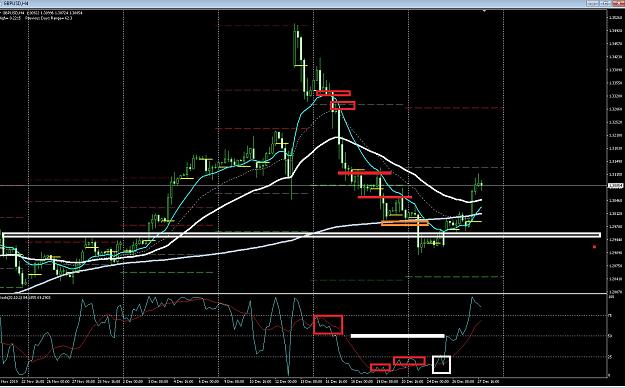The image size is (625, 388).
Task: Select the small red square marker near price axis
Action: [594, 247]
